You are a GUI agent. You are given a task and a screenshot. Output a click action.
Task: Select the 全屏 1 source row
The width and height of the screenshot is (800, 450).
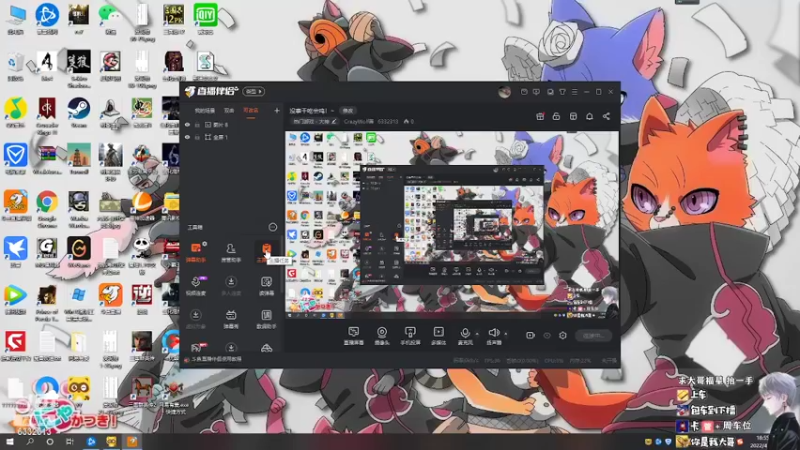click(x=232, y=137)
